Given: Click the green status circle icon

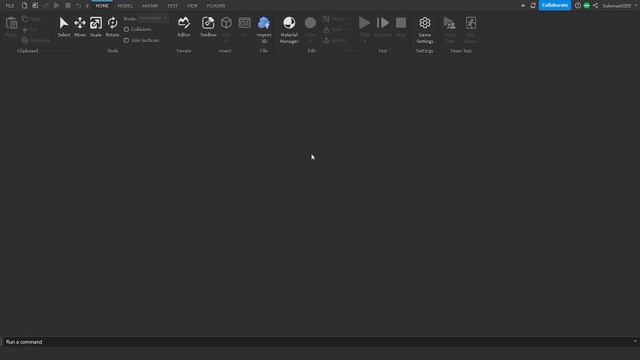Looking at the screenshot, I should 587,6.
